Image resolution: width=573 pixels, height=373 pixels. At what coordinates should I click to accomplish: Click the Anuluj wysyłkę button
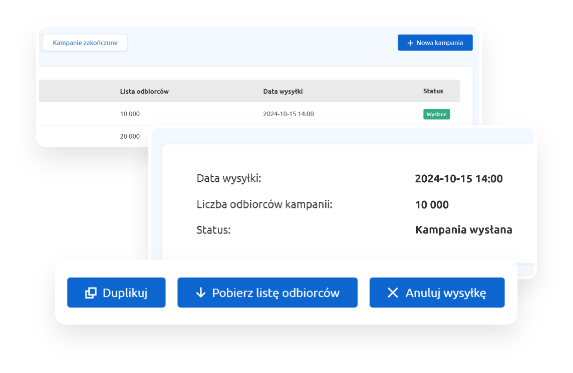pos(437,293)
